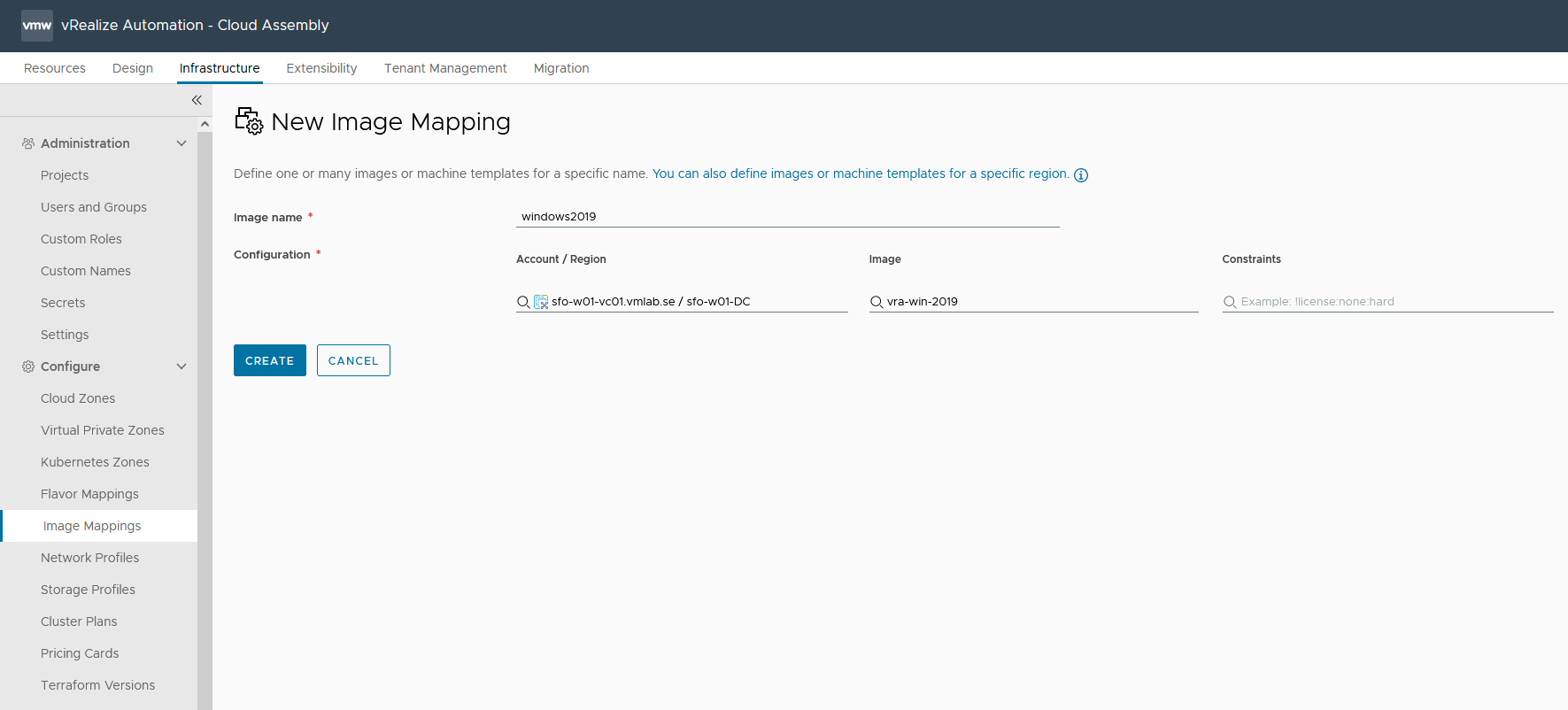Click sidebar scrollbar up arrow
The image size is (1568, 710).
[x=205, y=125]
